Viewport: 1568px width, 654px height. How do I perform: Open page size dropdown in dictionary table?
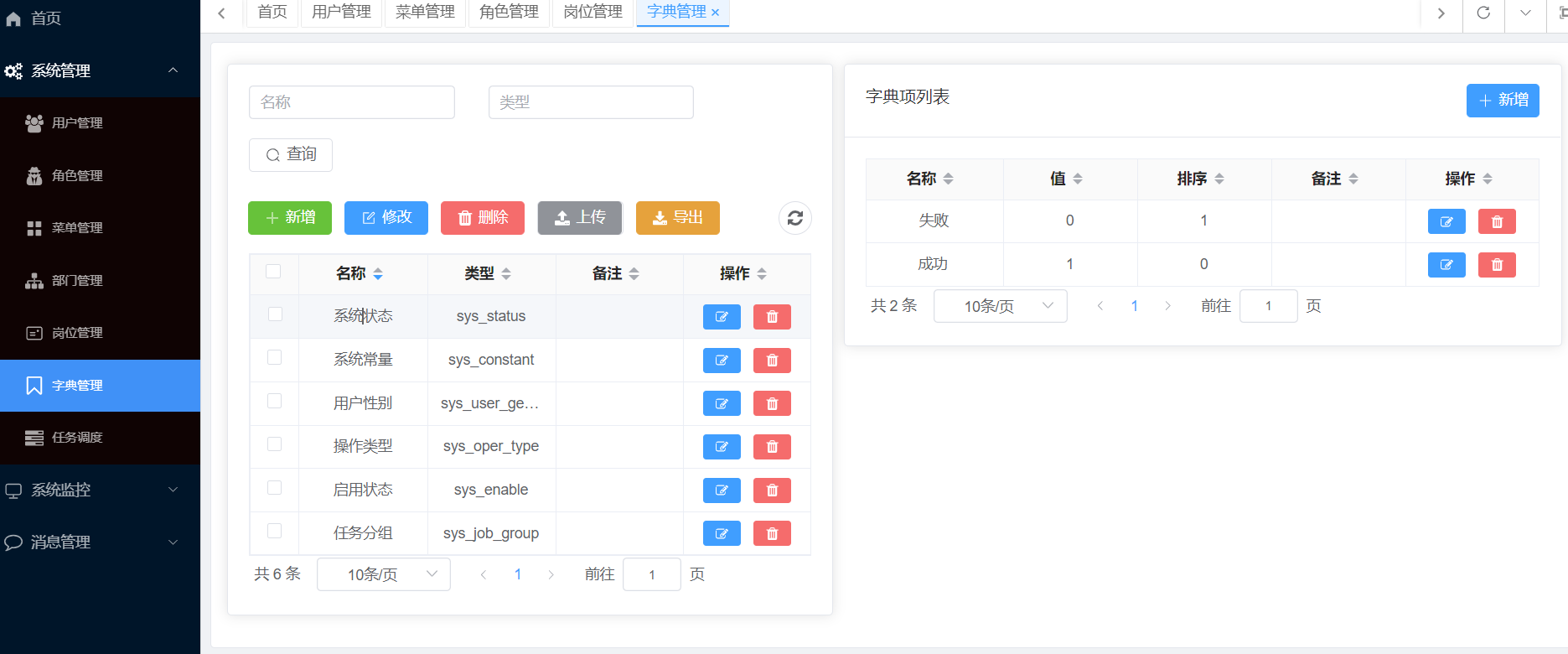tap(384, 574)
